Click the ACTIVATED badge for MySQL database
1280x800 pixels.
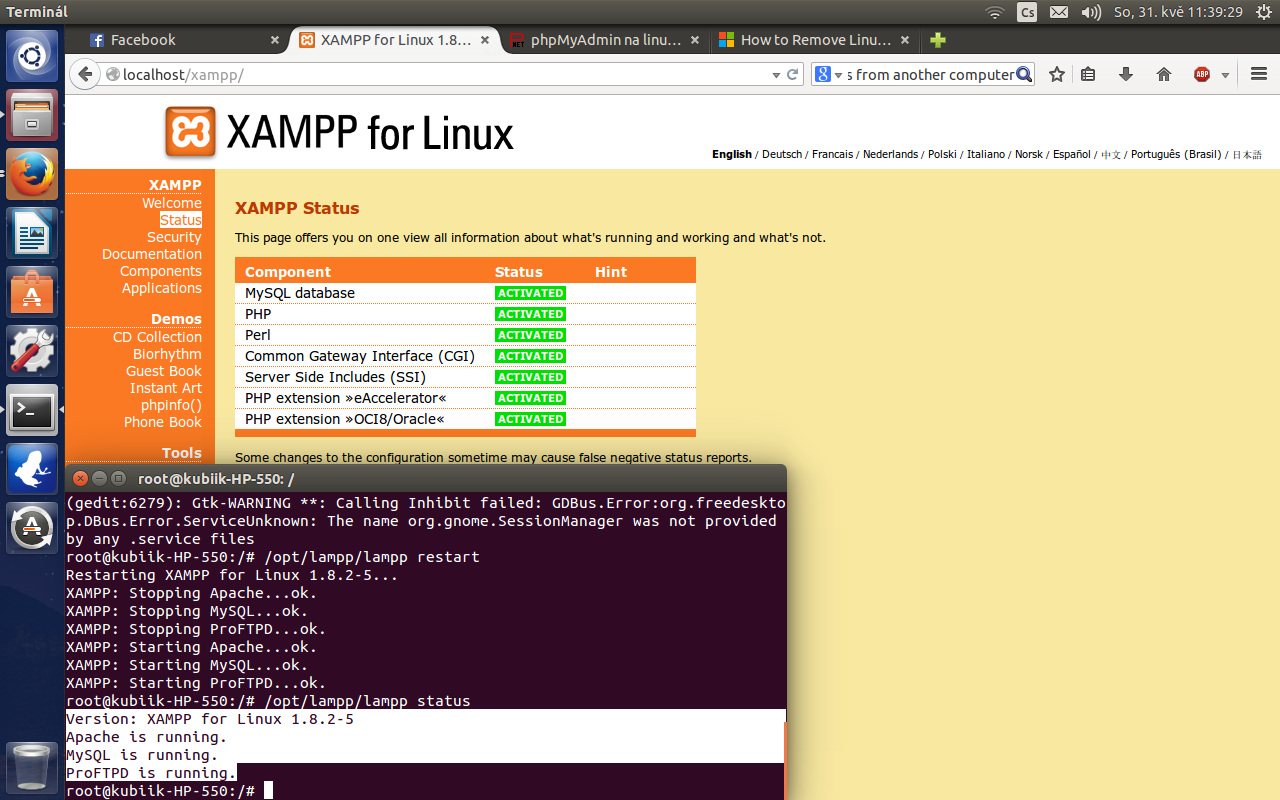click(530, 293)
